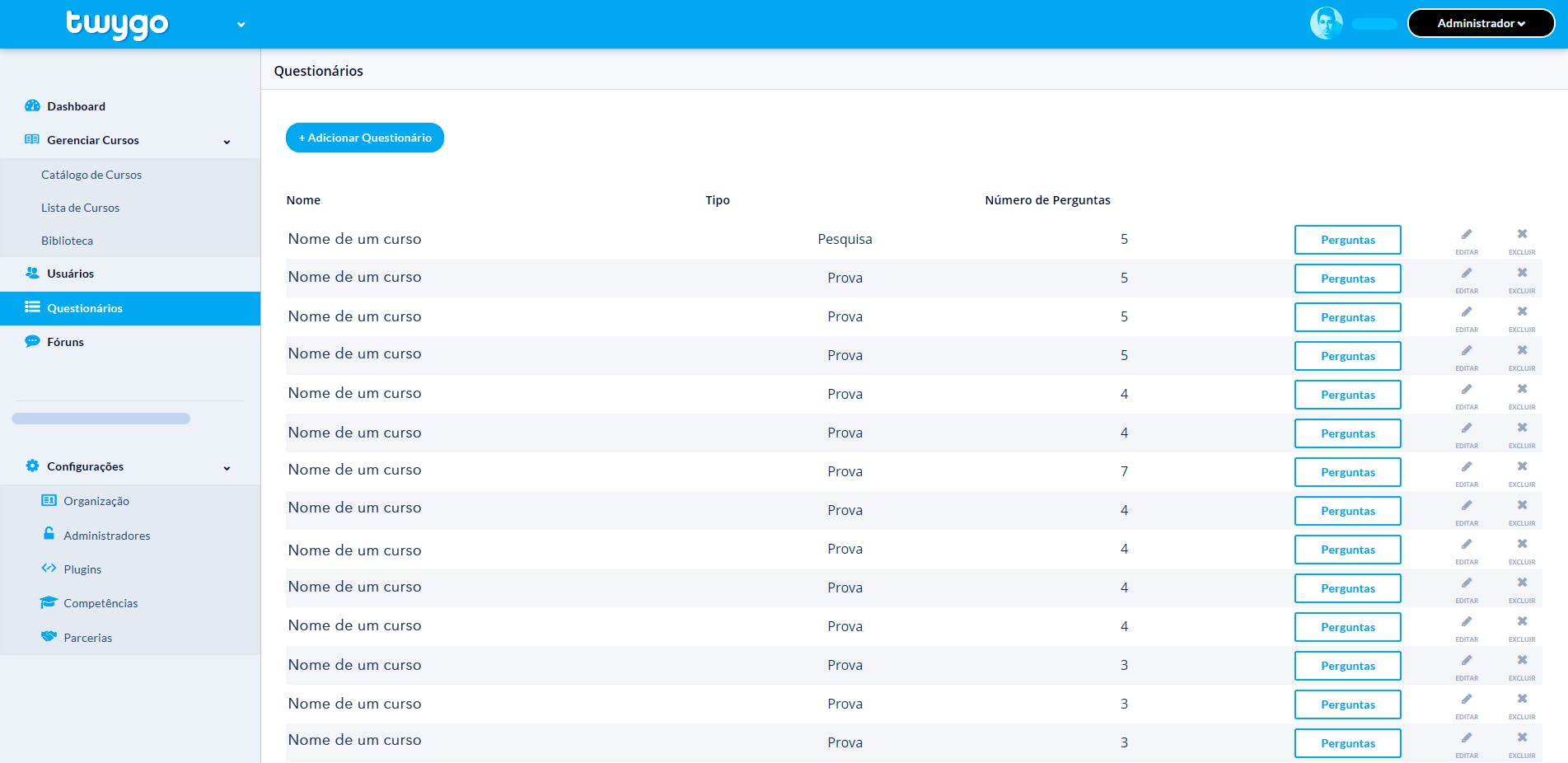Click the user avatar picture
Screen dimensions: 1568x763
coord(1327,23)
